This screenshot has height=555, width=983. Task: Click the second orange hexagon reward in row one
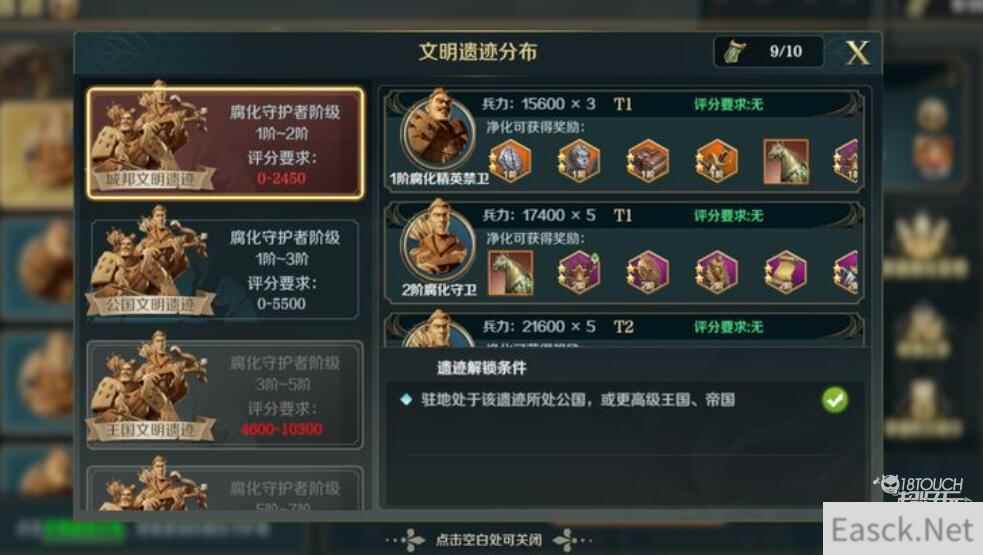click(578, 161)
